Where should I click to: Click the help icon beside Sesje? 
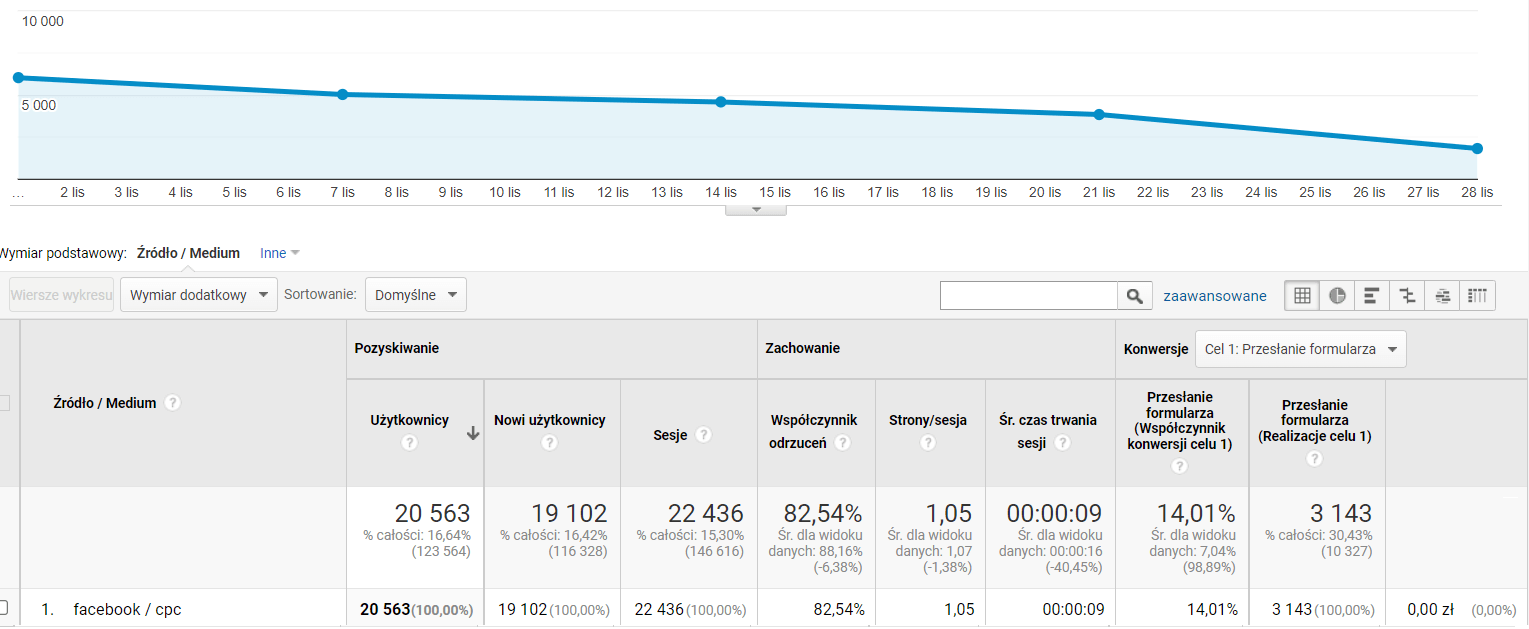point(704,435)
